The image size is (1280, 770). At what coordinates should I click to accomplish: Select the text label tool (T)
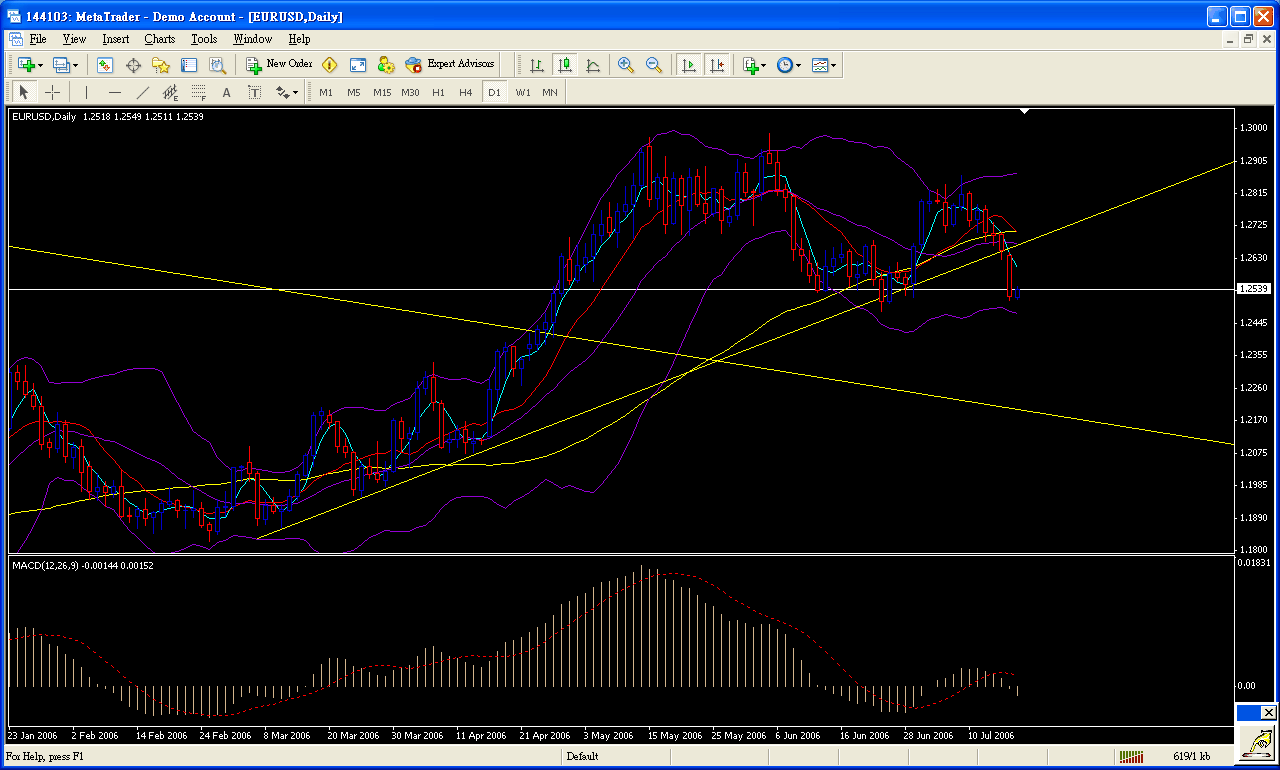(x=254, y=93)
